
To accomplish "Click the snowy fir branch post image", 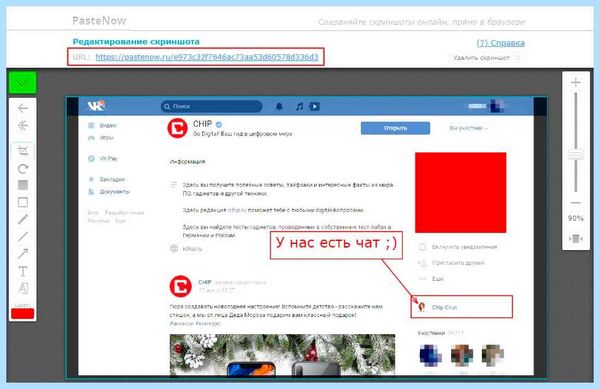I will 282,355.
